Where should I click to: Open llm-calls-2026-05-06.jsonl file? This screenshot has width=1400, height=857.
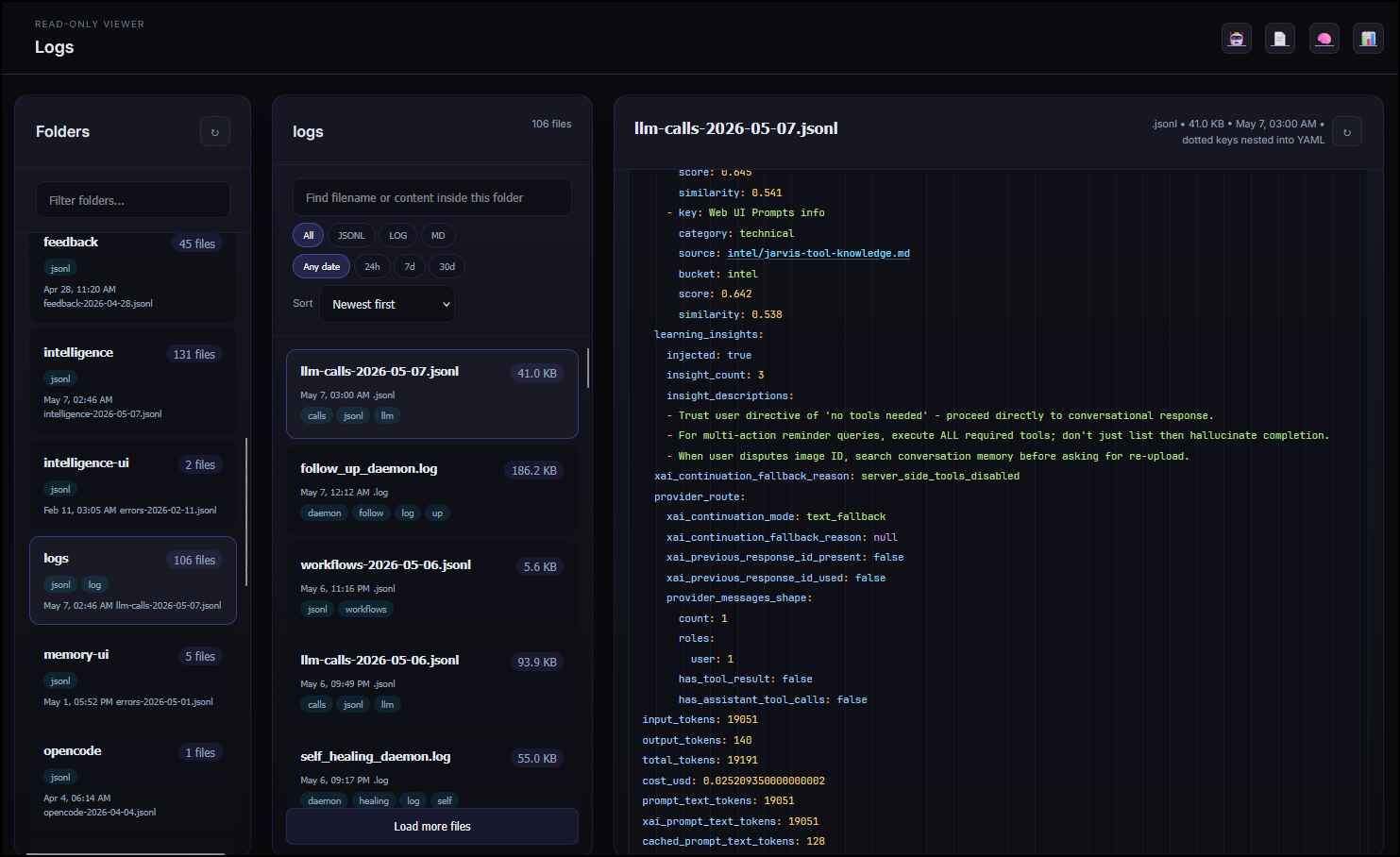(x=432, y=682)
